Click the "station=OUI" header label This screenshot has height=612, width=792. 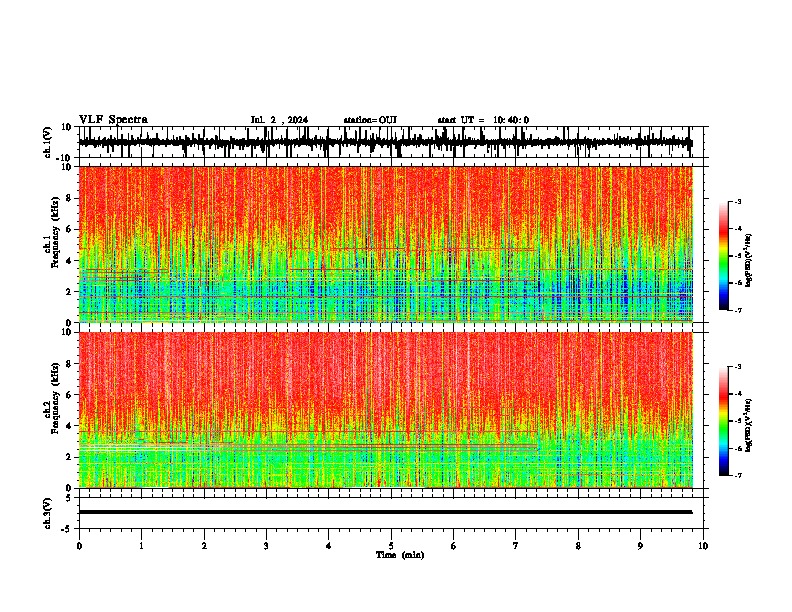click(x=370, y=120)
